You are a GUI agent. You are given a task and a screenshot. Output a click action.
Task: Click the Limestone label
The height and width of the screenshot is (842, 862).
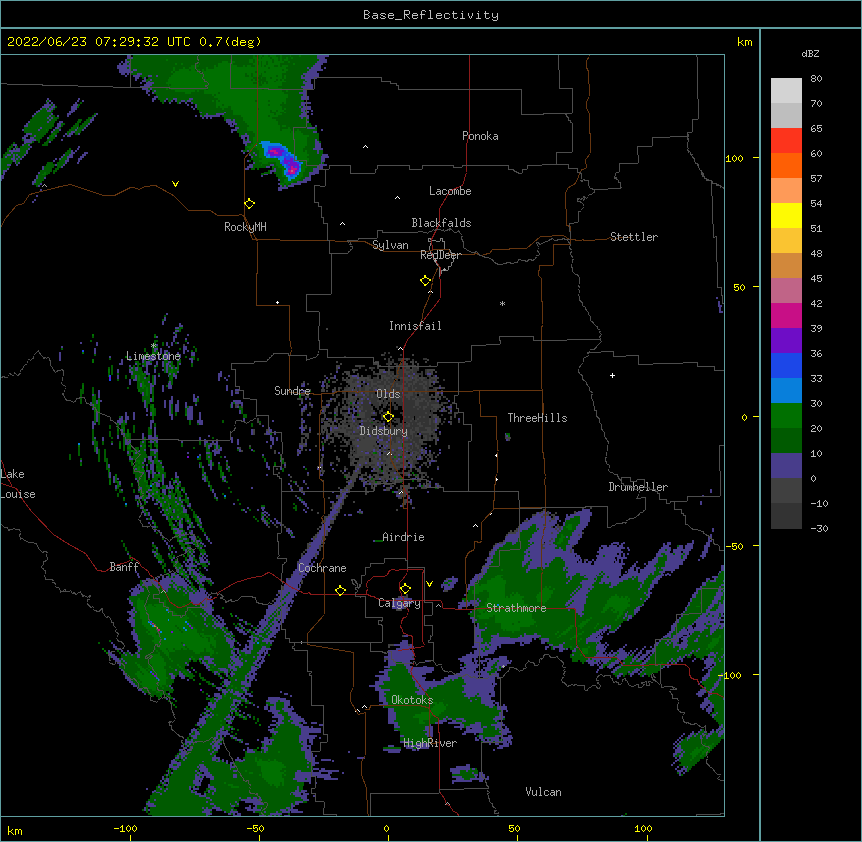point(153,356)
